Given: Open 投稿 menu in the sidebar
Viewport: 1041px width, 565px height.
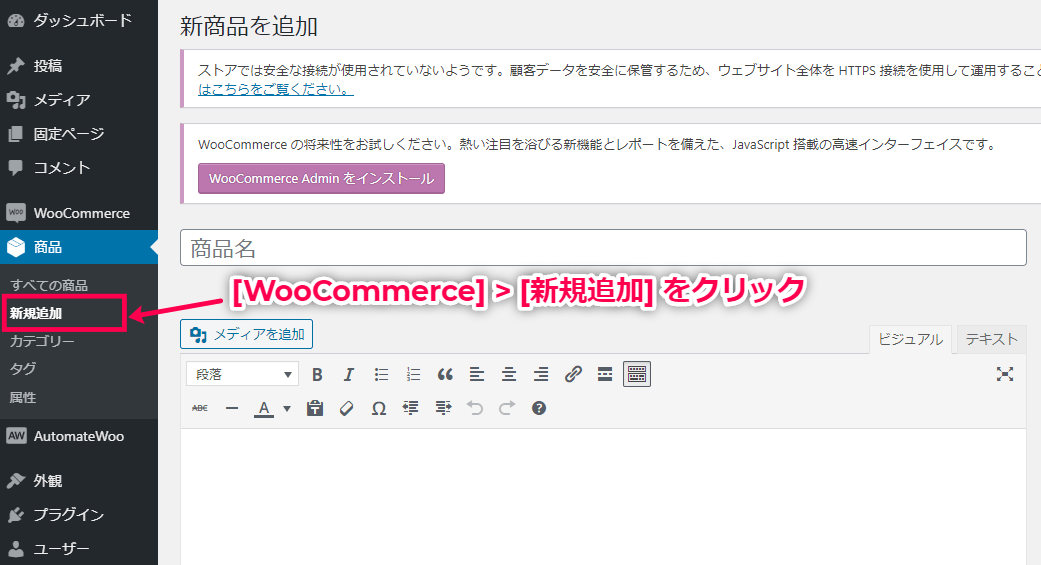Looking at the screenshot, I should [x=79, y=66].
